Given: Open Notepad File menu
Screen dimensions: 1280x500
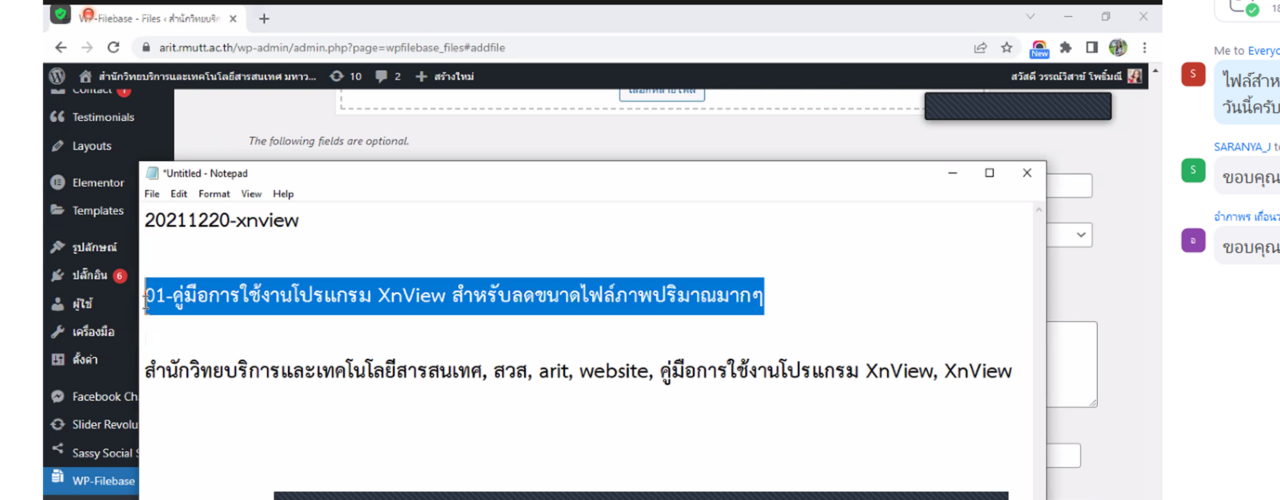Looking at the screenshot, I should pyautogui.click(x=152, y=194).
